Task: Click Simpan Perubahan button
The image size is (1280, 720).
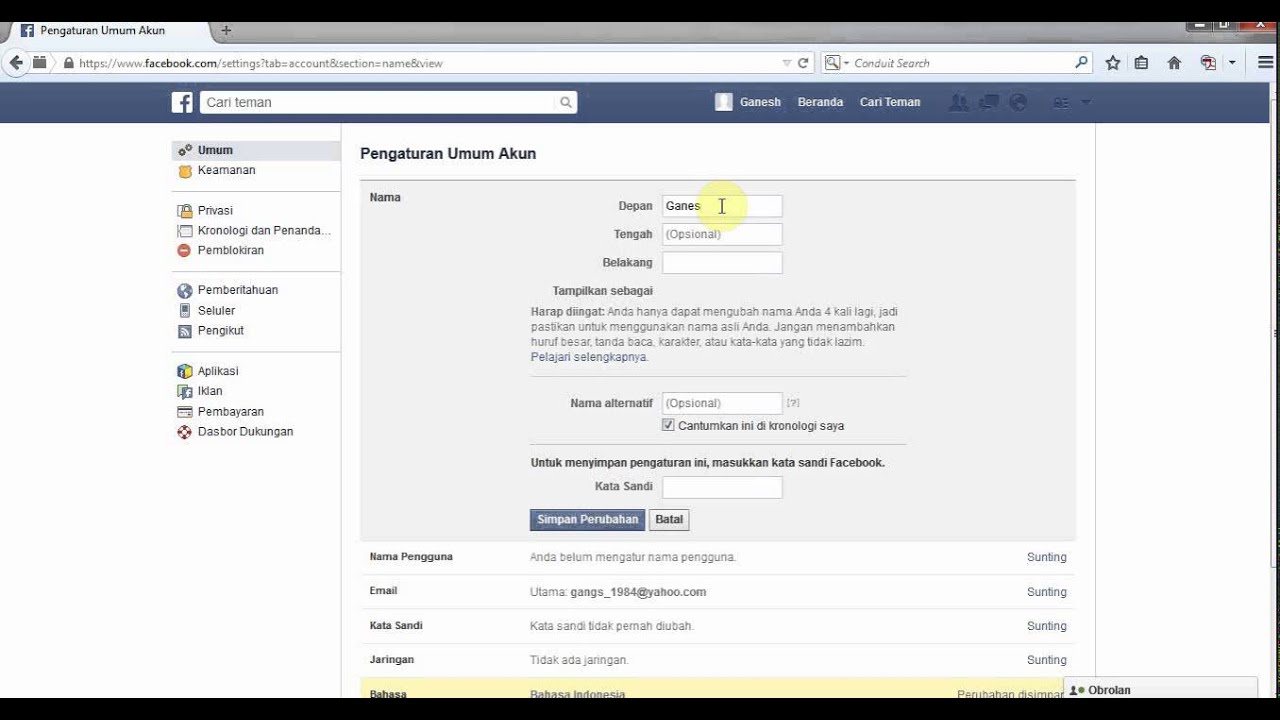Action: tap(587, 520)
